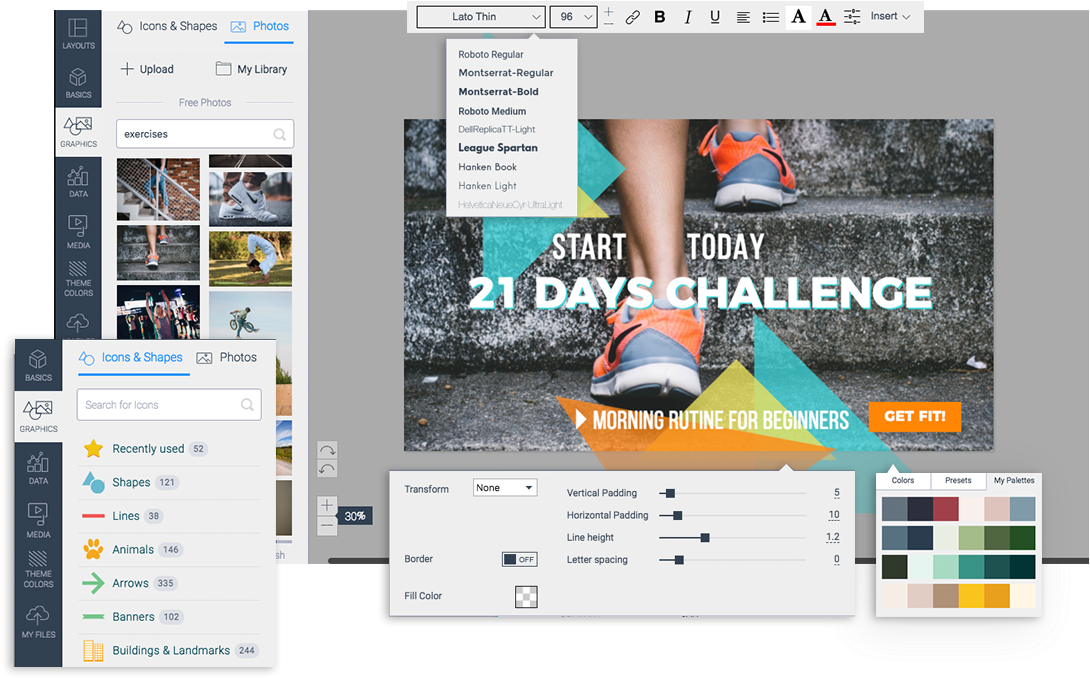Zoom out with the minus button
The image size is (1090, 678).
click(327, 526)
